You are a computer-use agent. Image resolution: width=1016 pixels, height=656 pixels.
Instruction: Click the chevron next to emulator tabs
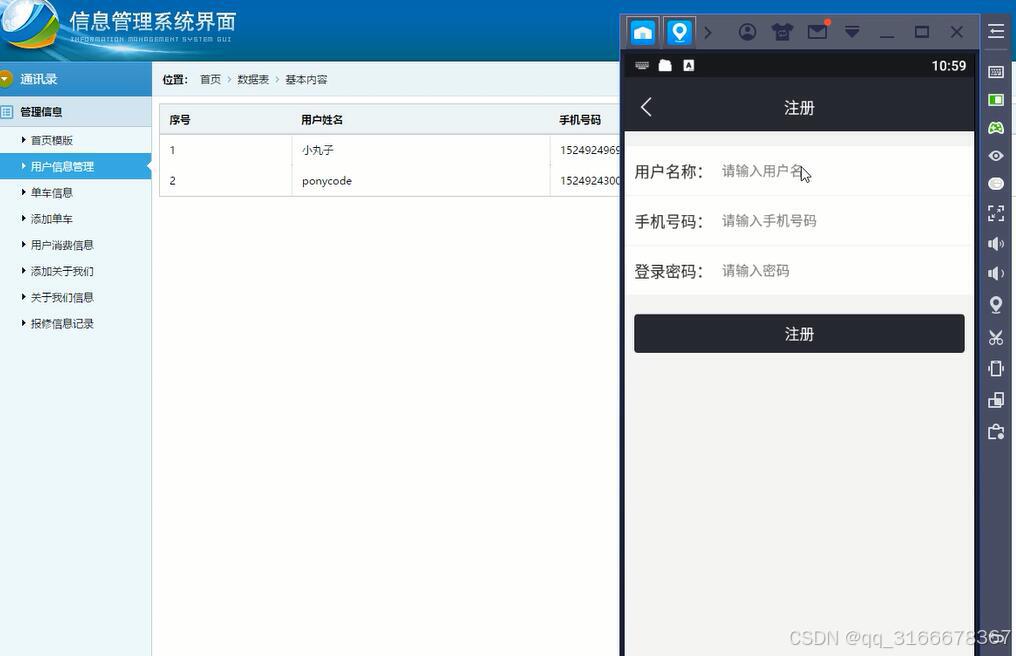point(708,32)
